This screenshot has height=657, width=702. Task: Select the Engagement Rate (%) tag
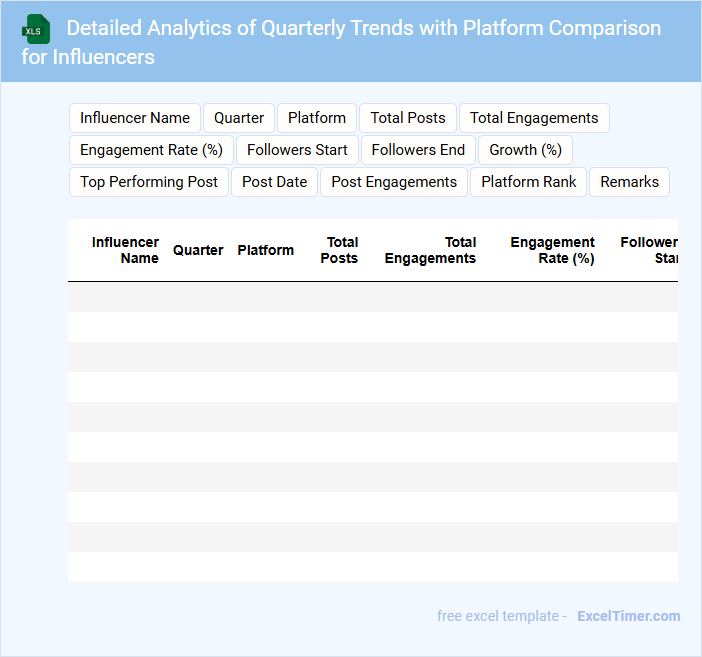pos(151,150)
